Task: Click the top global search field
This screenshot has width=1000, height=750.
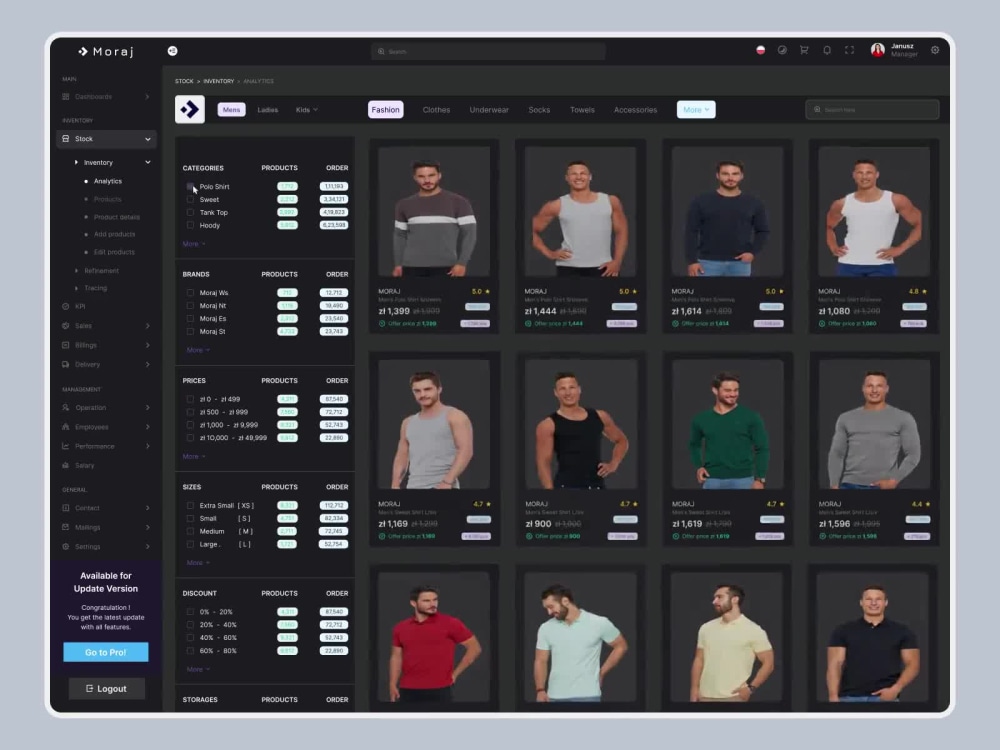Action: point(488,52)
